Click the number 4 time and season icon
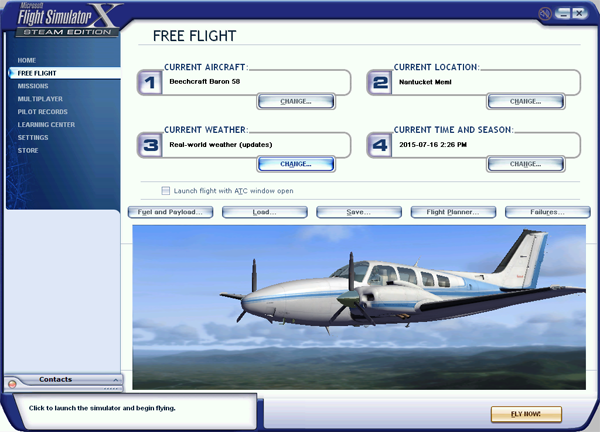The height and width of the screenshot is (432, 600). (379, 145)
